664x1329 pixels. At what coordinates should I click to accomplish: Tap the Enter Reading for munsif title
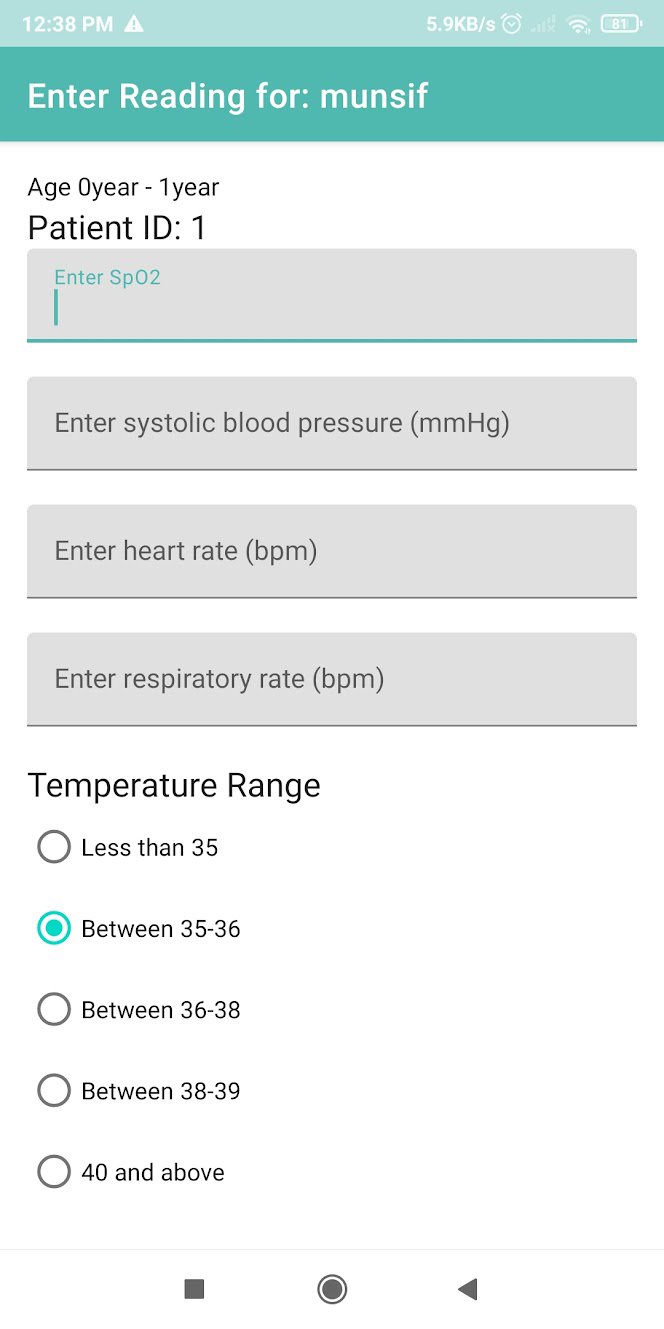(228, 96)
